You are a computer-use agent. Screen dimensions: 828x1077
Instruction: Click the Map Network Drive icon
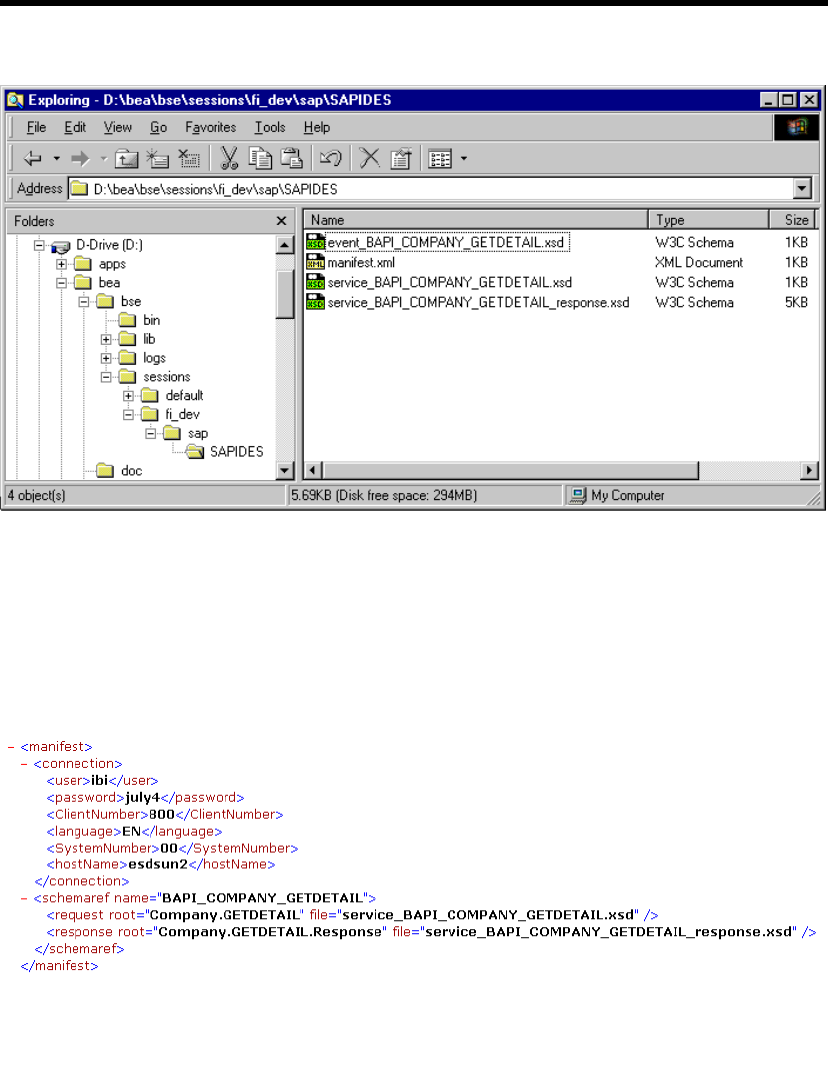pyautogui.click(x=157, y=159)
